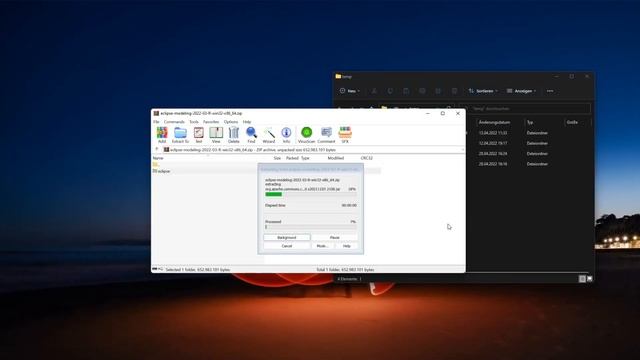Click the SFX archive icon
This screenshot has height=360, width=640.
coord(345,135)
